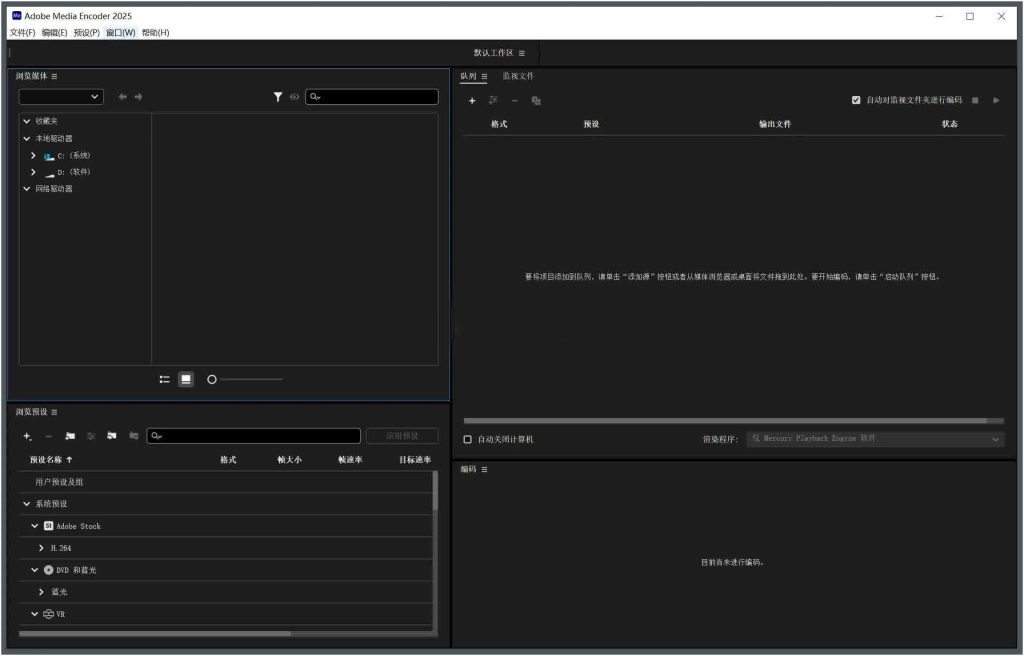
Task: Click the add source plus icon in queue panel
Action: click(x=472, y=100)
